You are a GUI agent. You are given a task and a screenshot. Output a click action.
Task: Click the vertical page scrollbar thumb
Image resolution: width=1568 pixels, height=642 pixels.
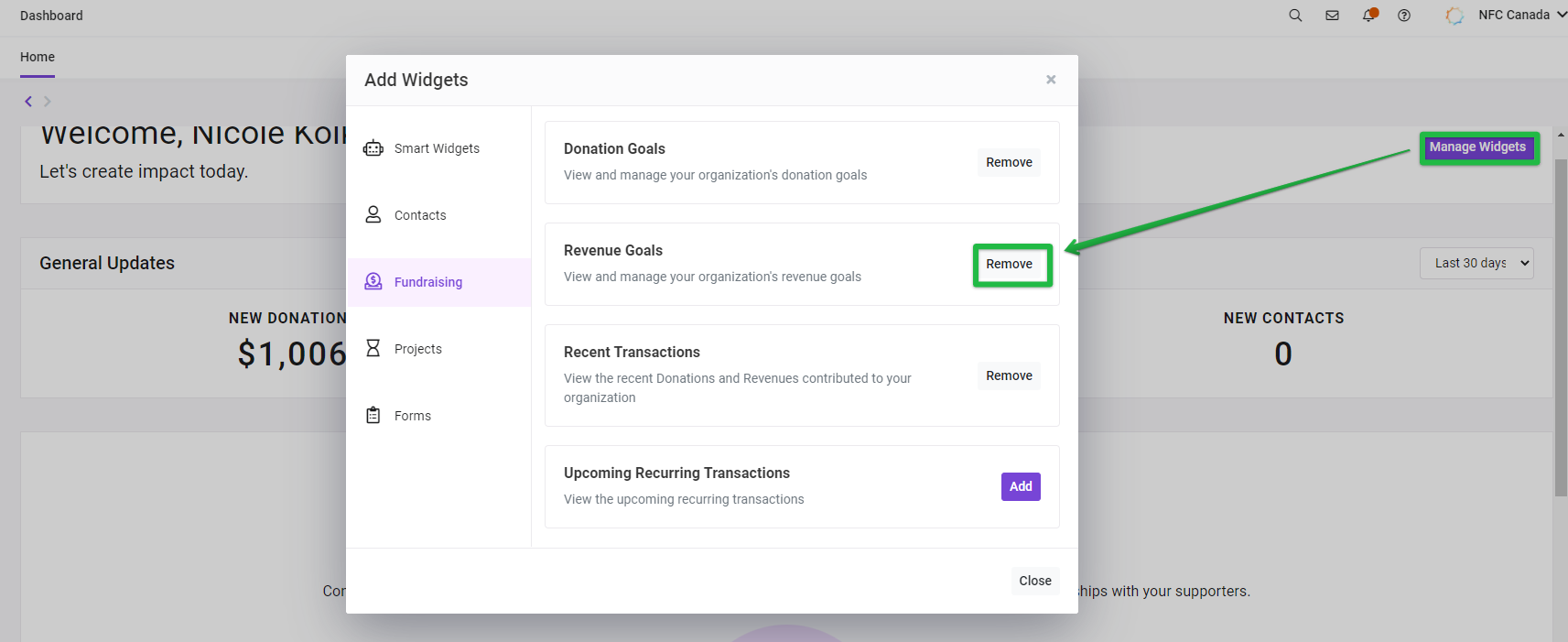pyautogui.click(x=1561, y=327)
